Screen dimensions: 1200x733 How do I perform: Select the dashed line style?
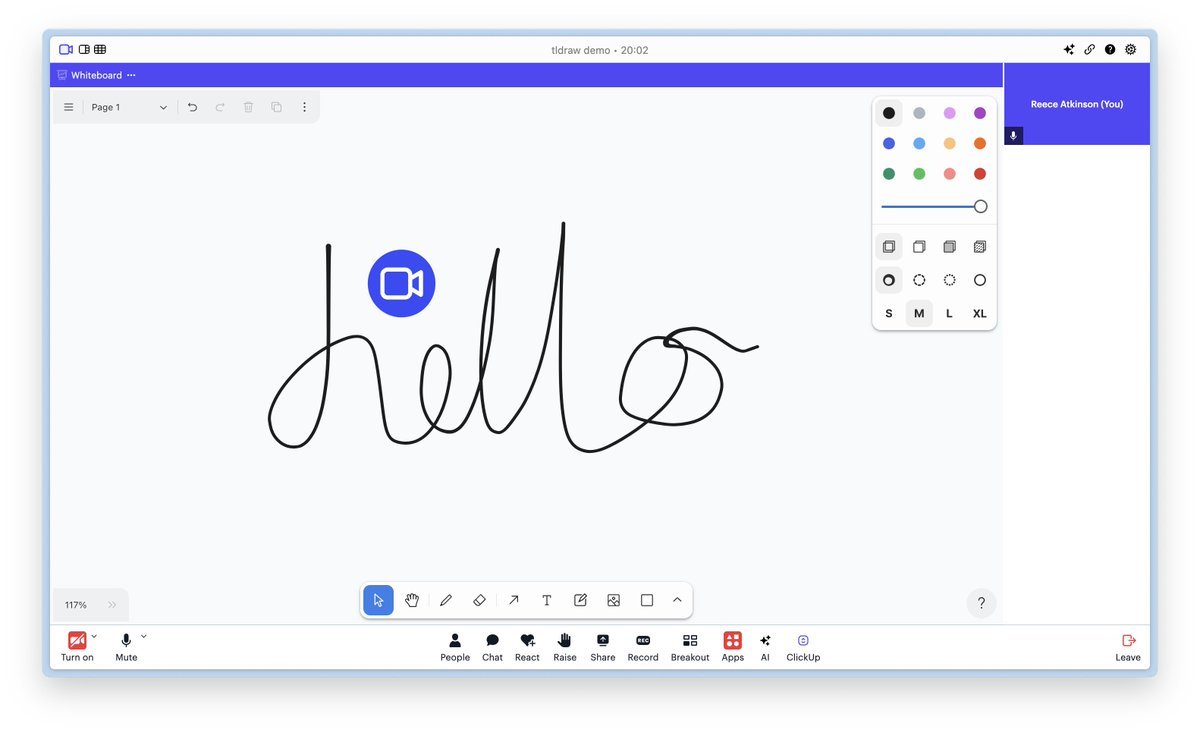tap(919, 280)
